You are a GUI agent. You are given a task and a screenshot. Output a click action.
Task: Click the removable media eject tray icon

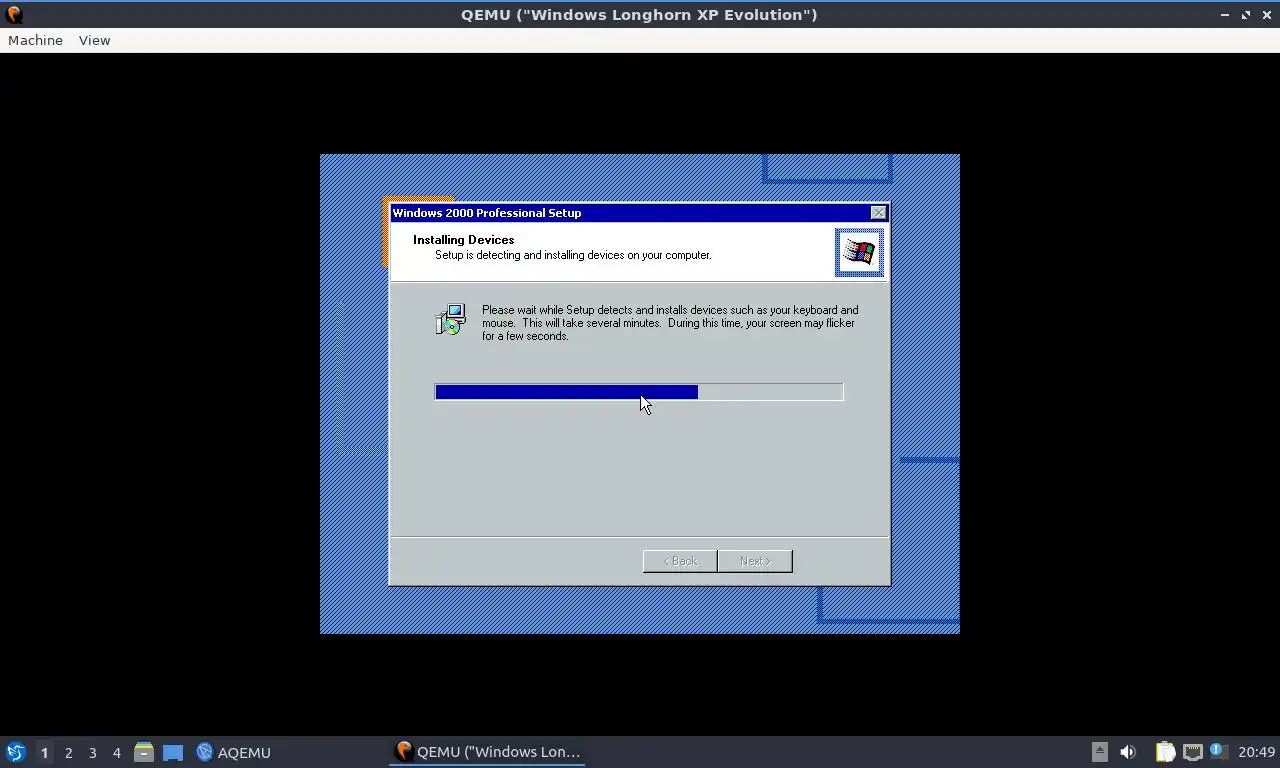click(x=1099, y=752)
